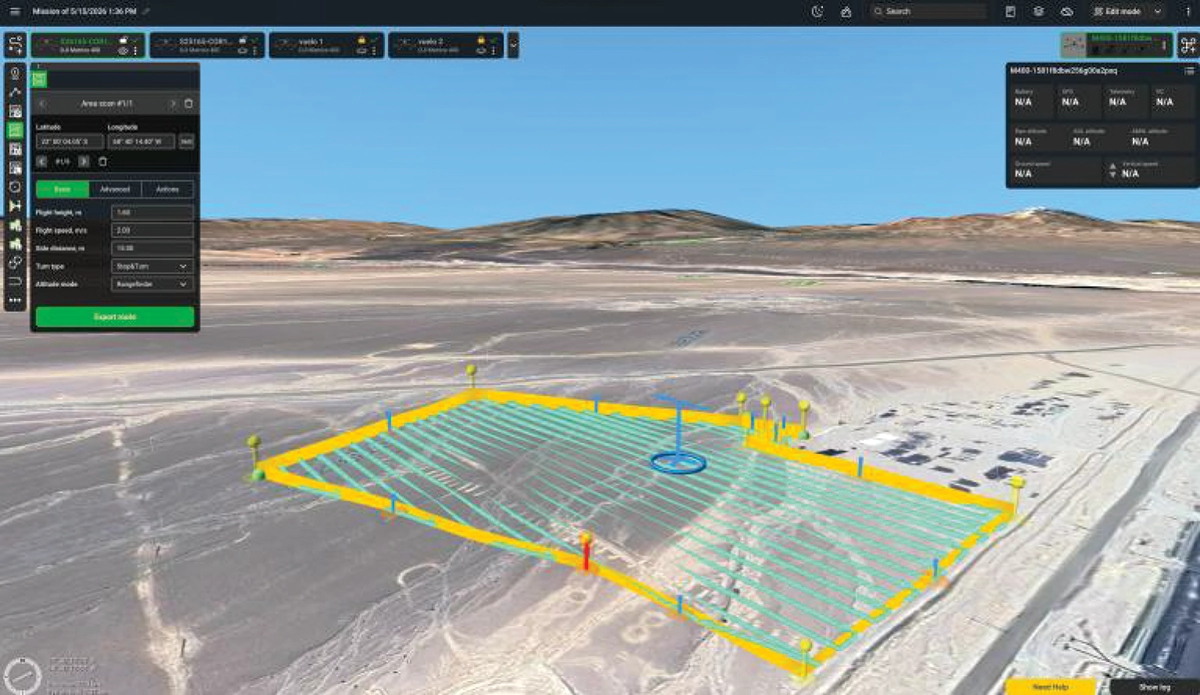Switch to the Advanced tab

tap(115, 189)
